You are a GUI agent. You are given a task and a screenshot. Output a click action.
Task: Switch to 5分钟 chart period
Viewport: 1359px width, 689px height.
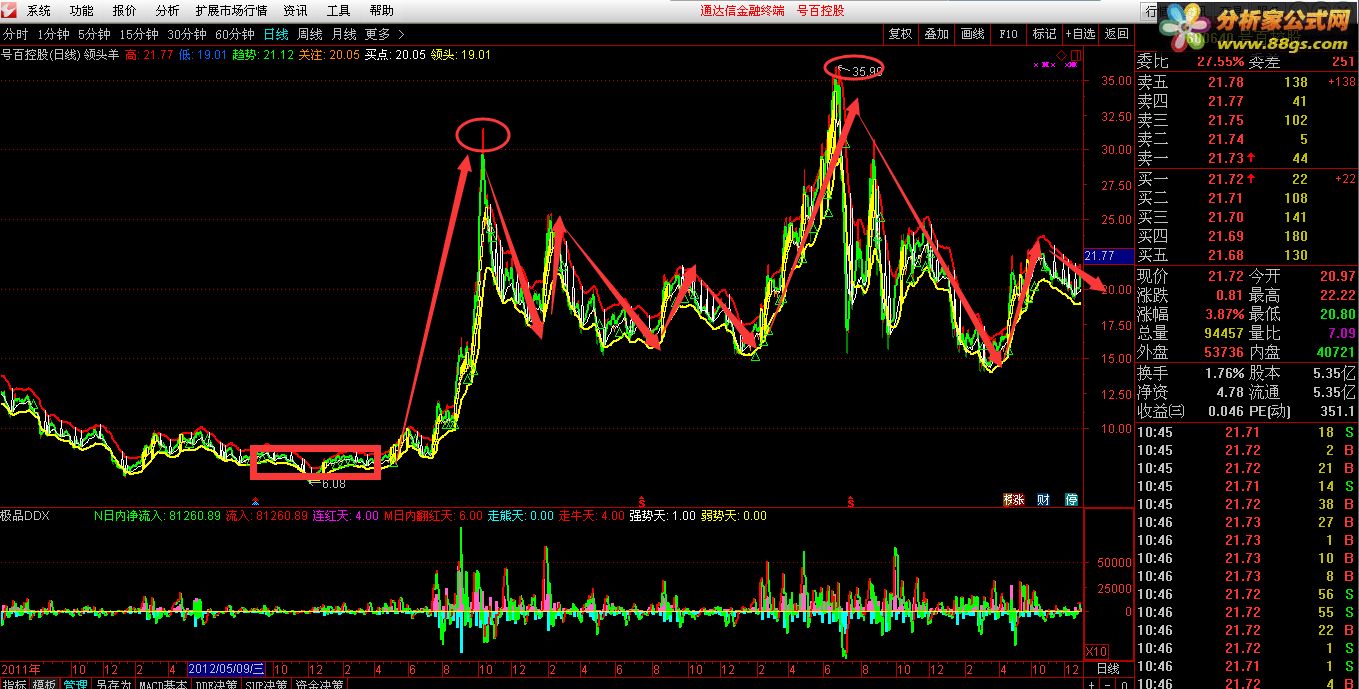click(94, 34)
